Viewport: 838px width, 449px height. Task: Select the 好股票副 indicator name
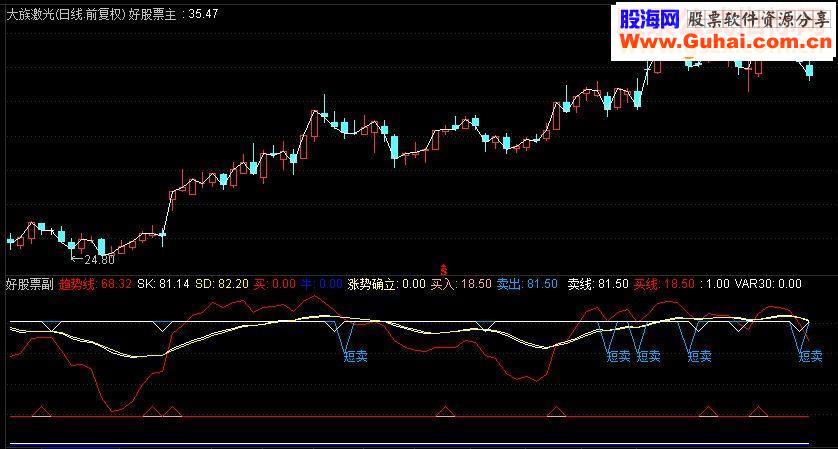click(x=29, y=284)
